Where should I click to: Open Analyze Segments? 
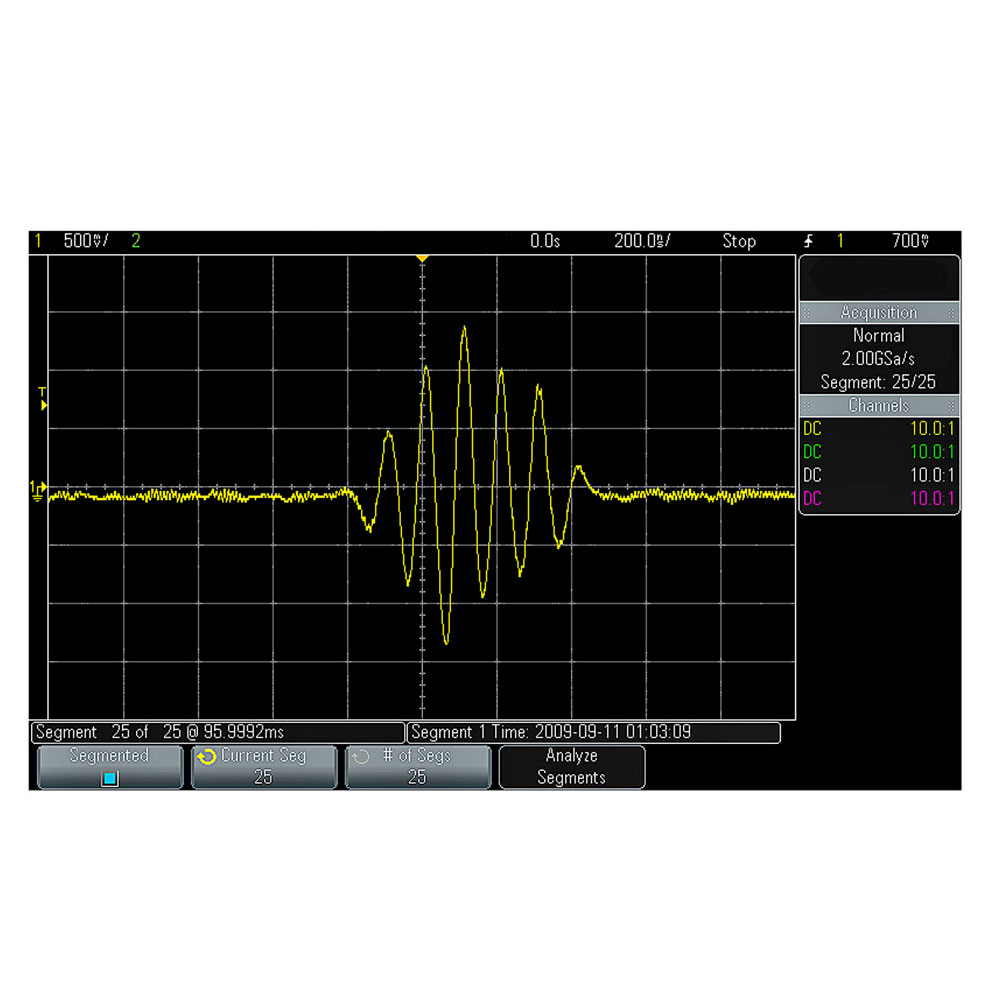coord(571,767)
